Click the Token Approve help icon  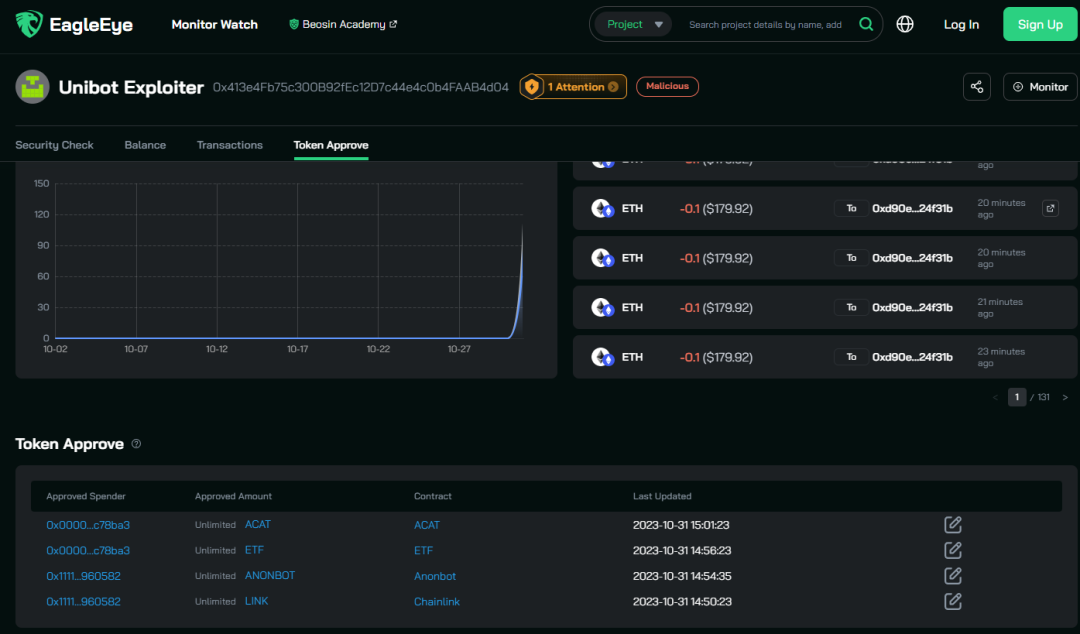(136, 444)
